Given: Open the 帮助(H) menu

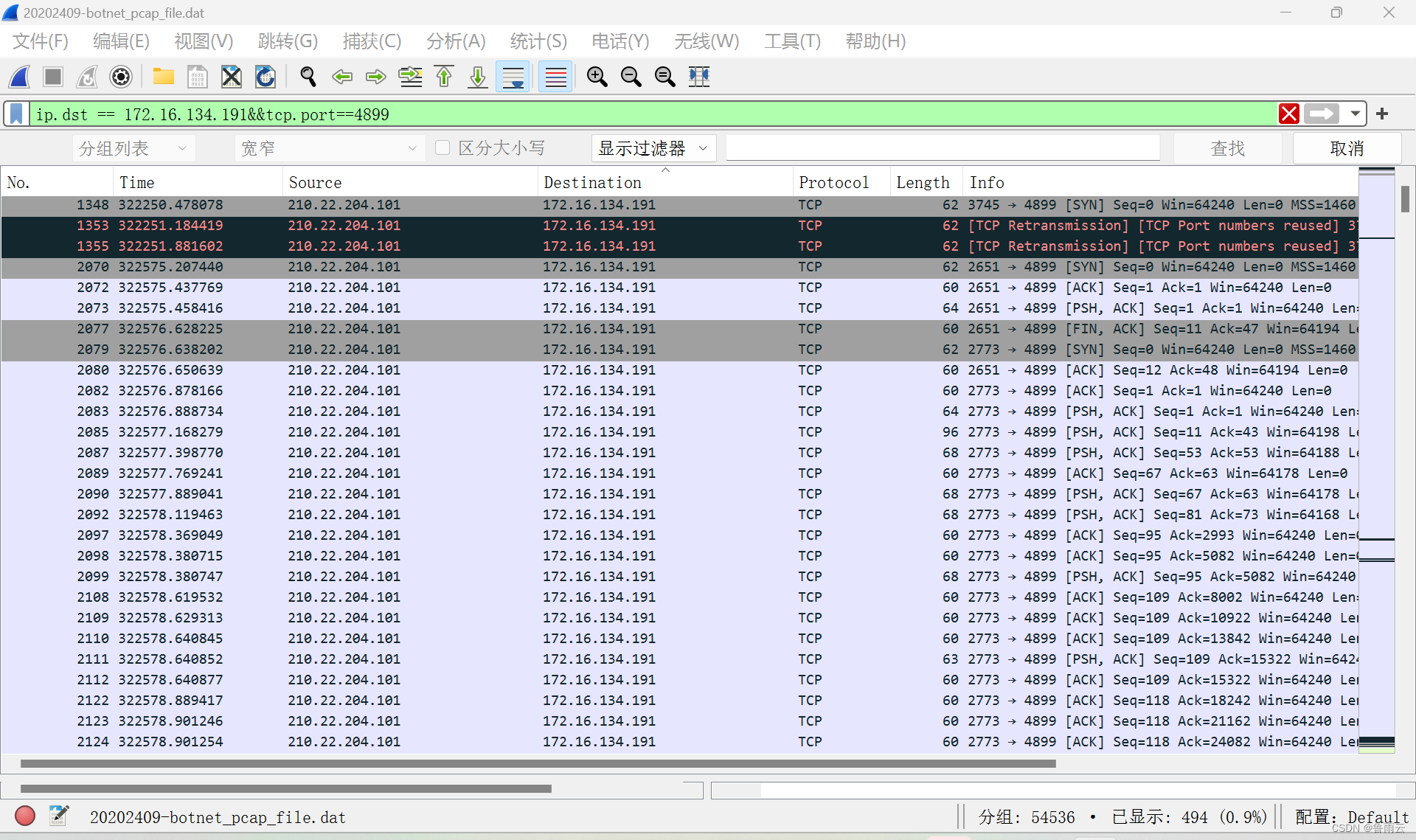Looking at the screenshot, I should (x=875, y=41).
